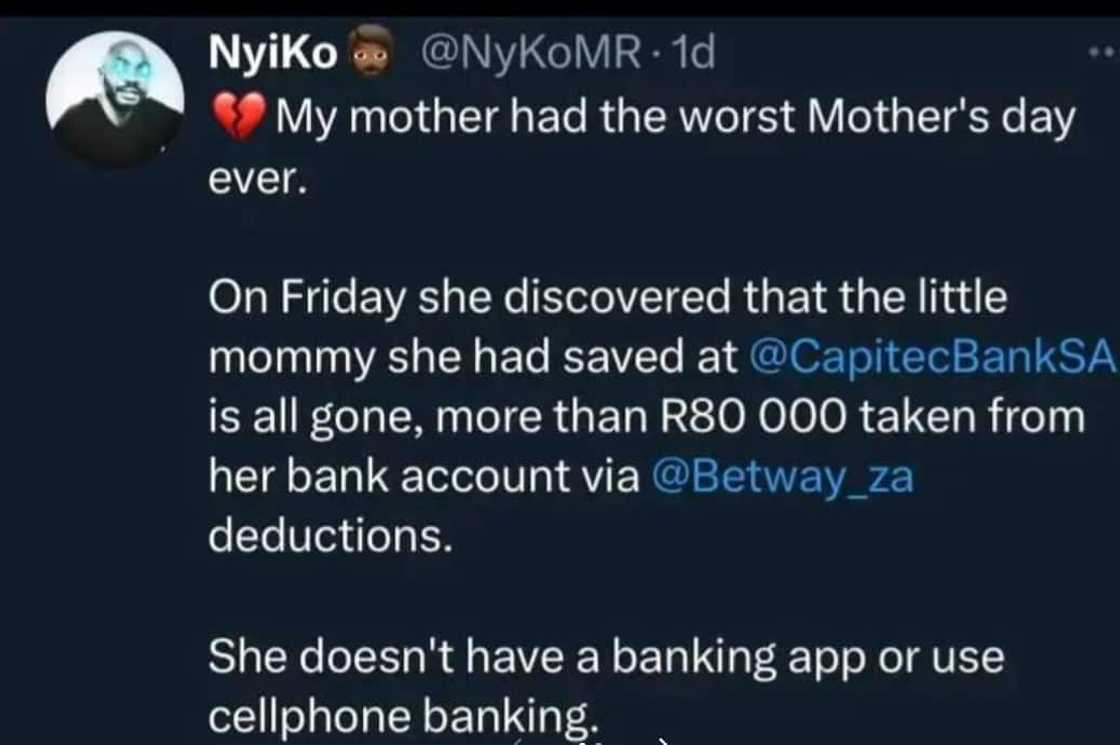This screenshot has height=745, width=1120.
Task: Open the @NyKoMR handle link
Action: 529,53
